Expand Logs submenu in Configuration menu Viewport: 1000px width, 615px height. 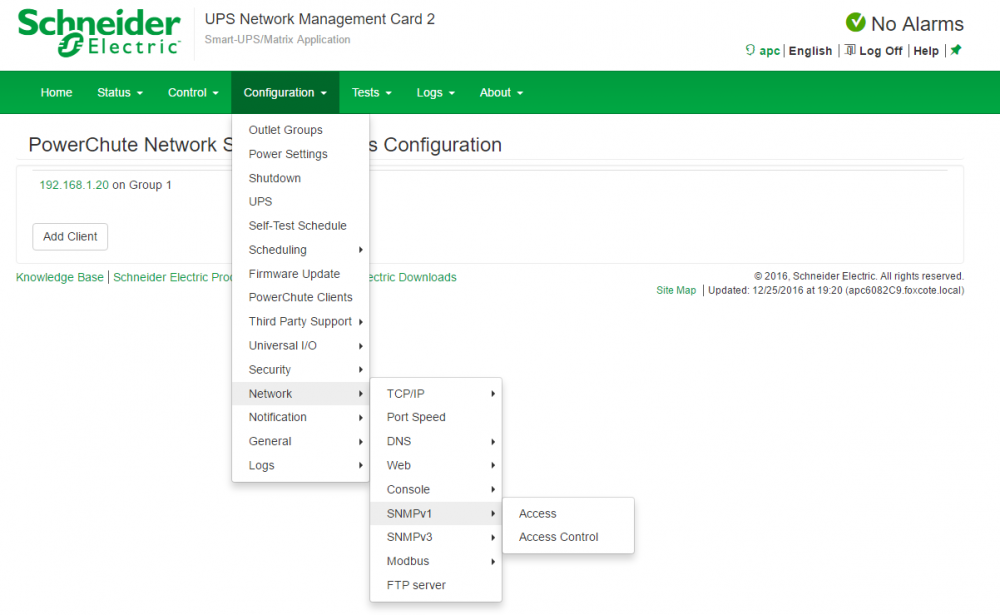click(x=300, y=466)
